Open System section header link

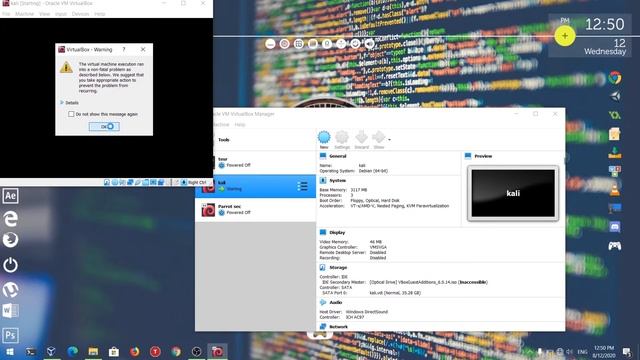click(338, 180)
